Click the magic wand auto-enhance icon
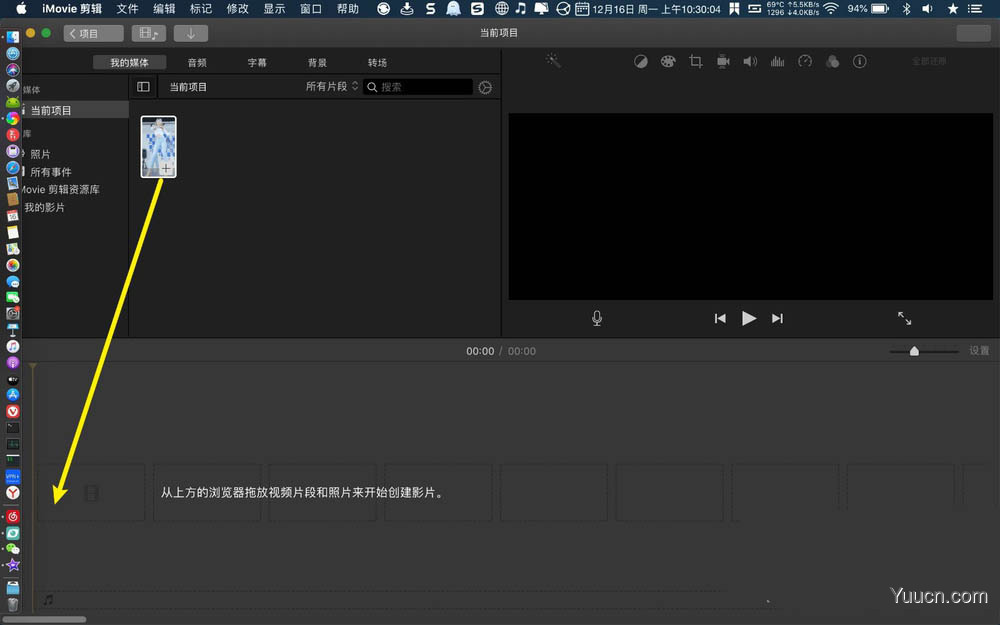The width and height of the screenshot is (1000, 625). pos(553,61)
